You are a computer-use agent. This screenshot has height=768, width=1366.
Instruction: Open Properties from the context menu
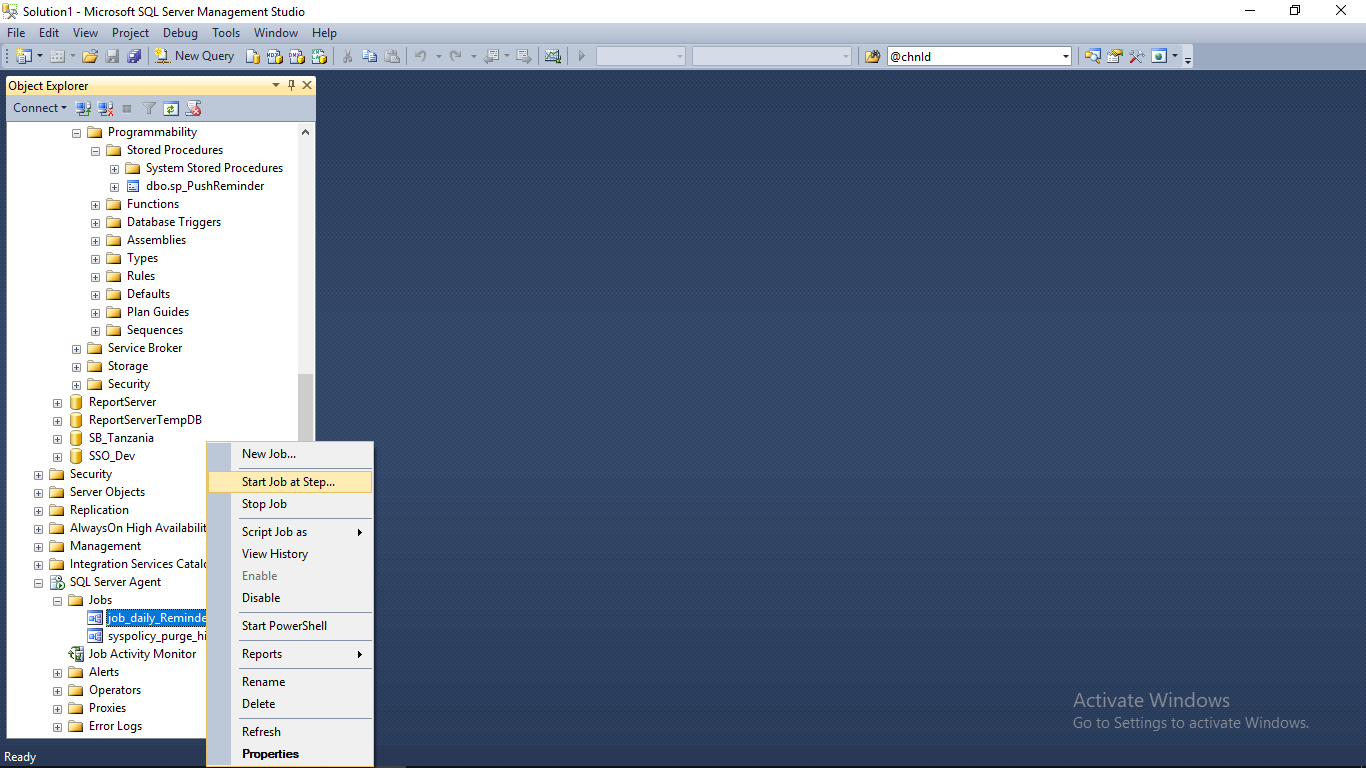point(289,754)
